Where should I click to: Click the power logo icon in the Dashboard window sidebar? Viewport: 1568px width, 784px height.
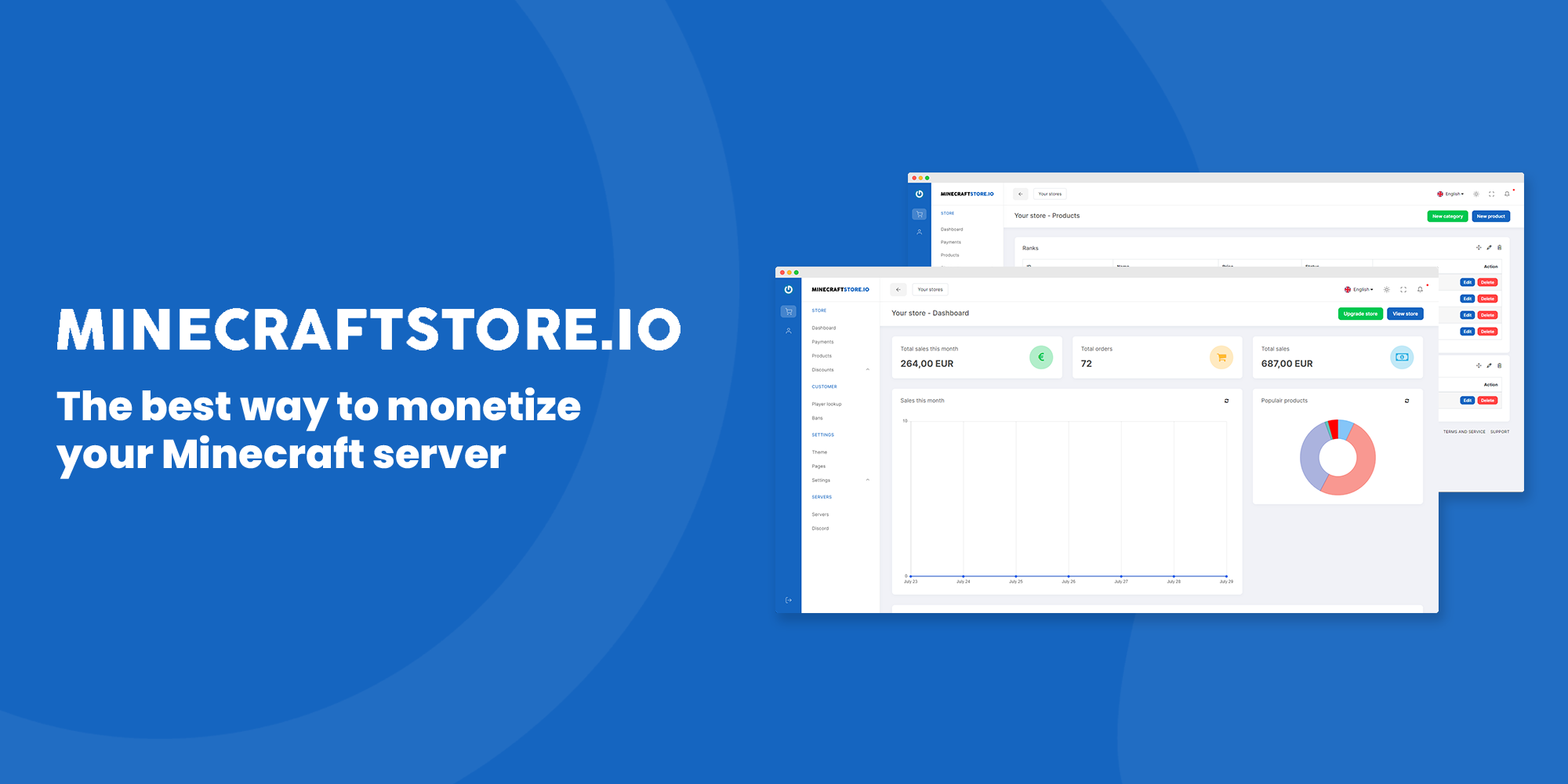788,289
